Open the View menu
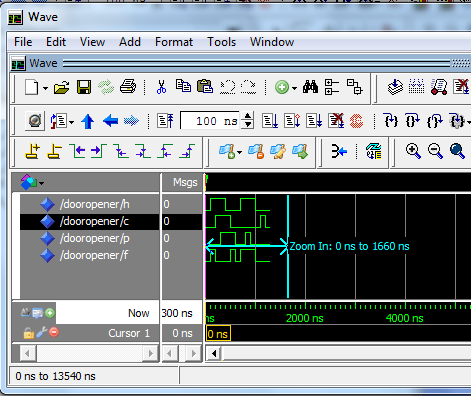Viewport: 471px width, 396px height. point(92,42)
